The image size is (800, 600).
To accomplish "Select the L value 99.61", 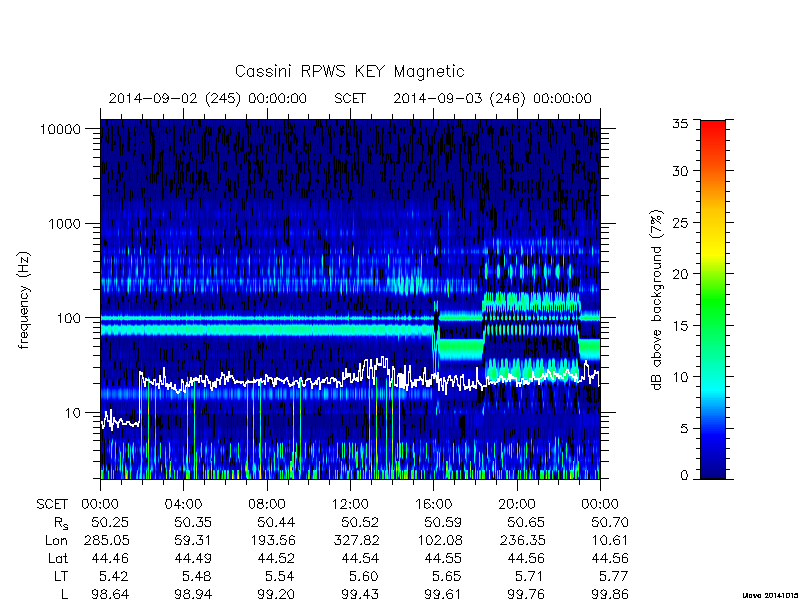I will click(x=442, y=594).
